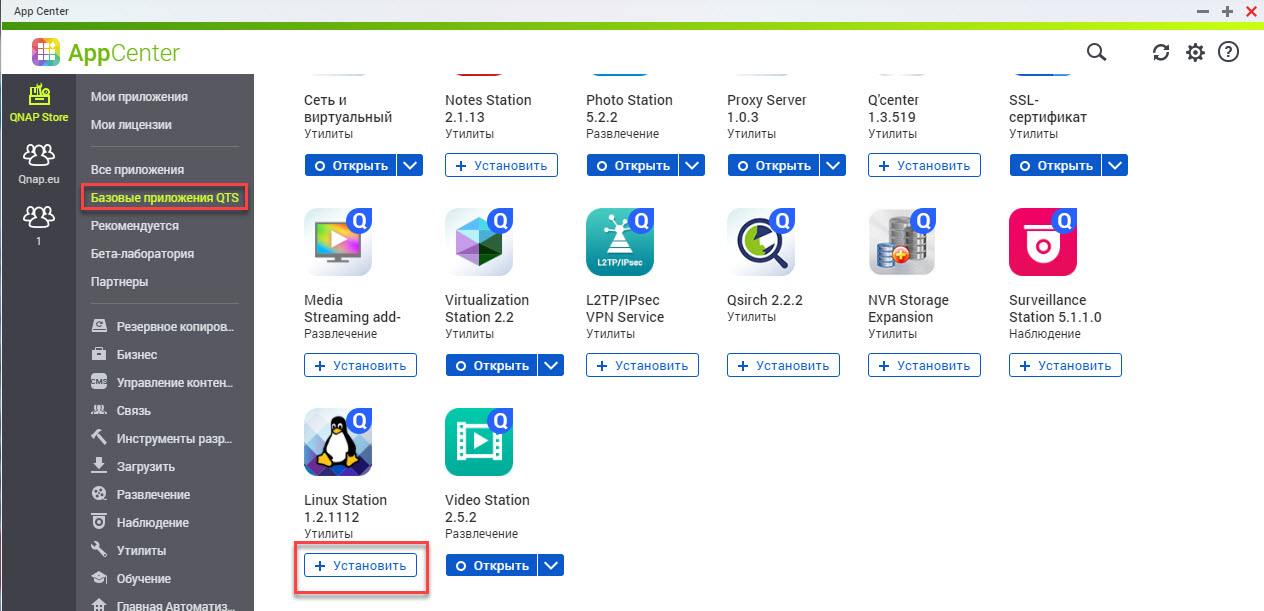Open Video Station with Открыть

tap(491, 565)
